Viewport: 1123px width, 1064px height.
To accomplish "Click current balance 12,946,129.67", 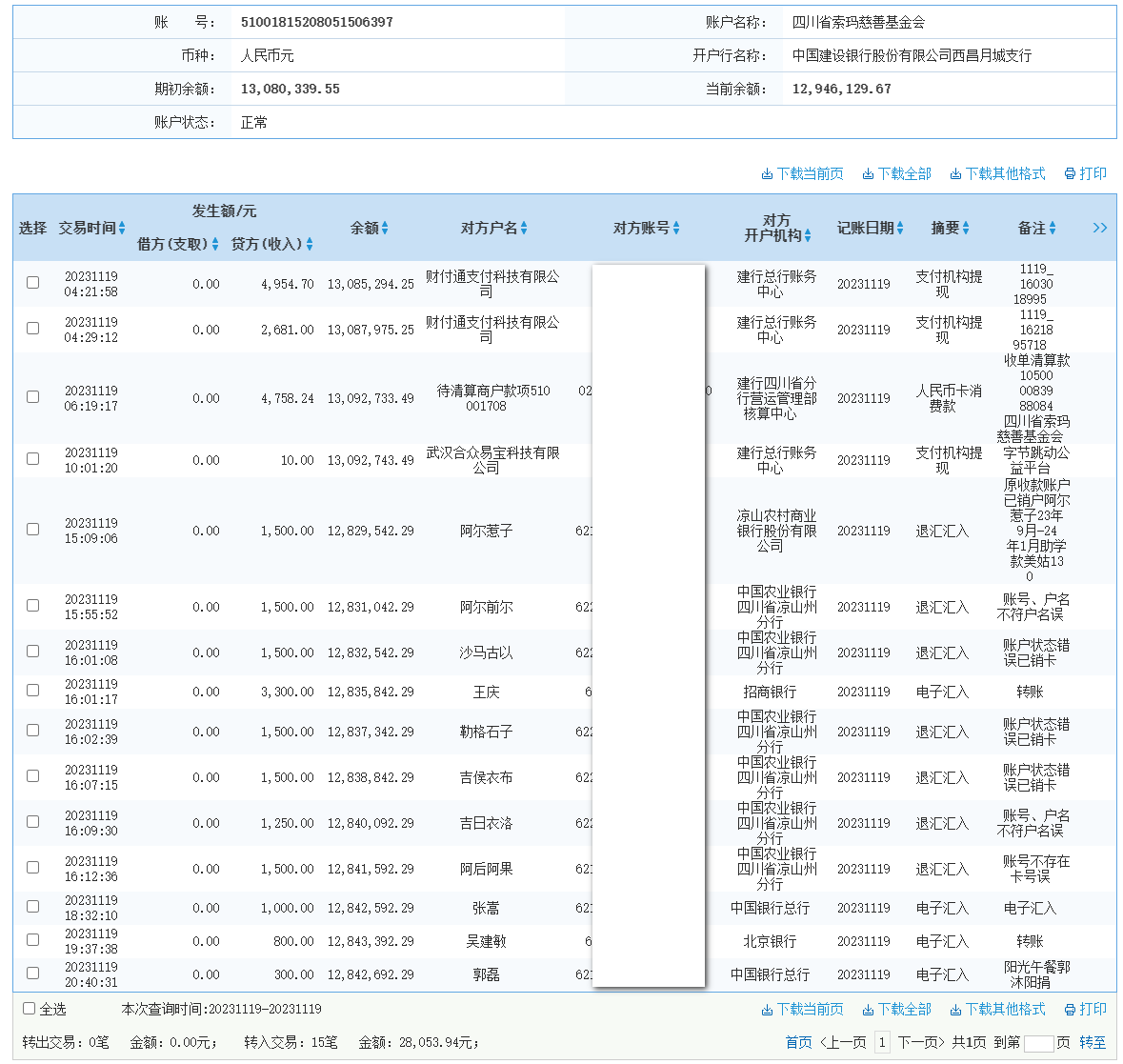I will [841, 89].
